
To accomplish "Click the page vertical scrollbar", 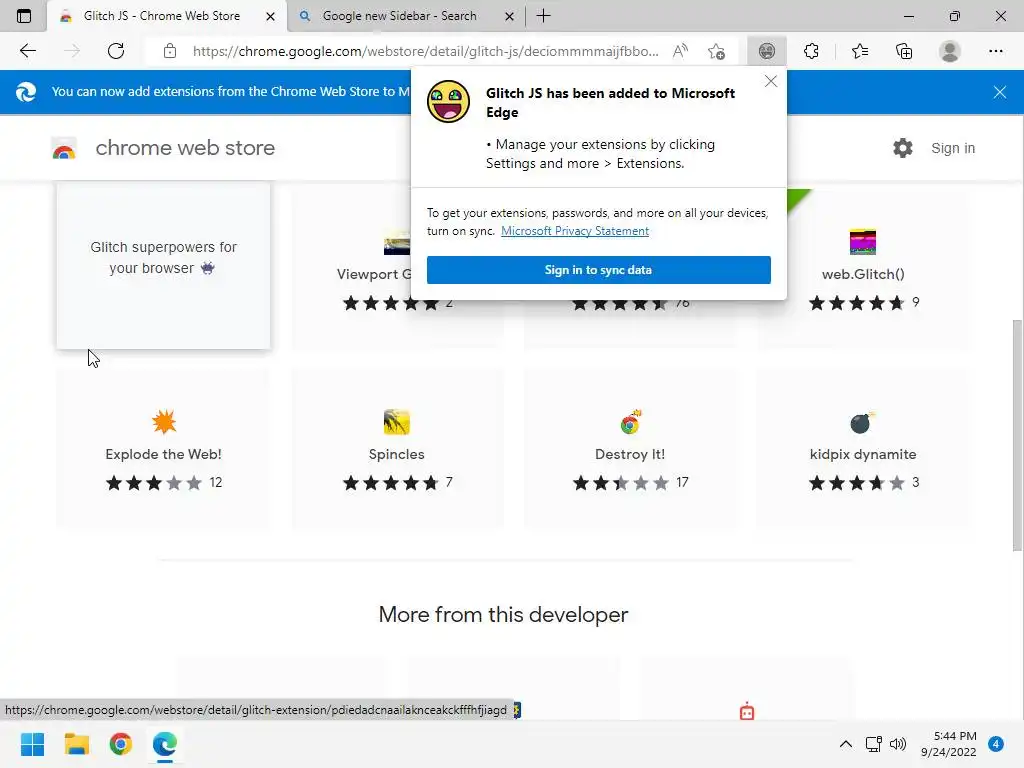I will coord(1017,434).
